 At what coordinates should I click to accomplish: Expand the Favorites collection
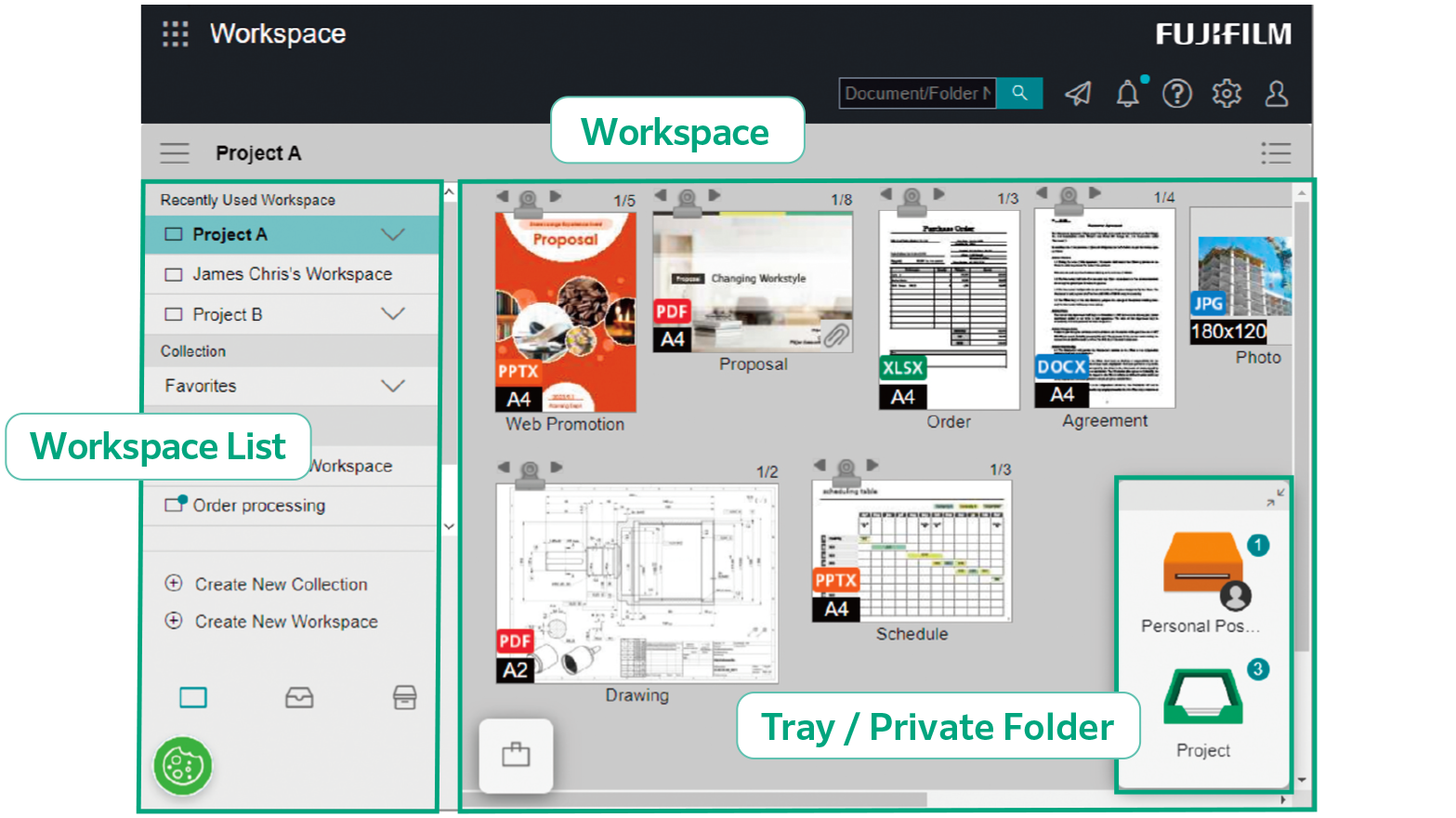point(393,386)
